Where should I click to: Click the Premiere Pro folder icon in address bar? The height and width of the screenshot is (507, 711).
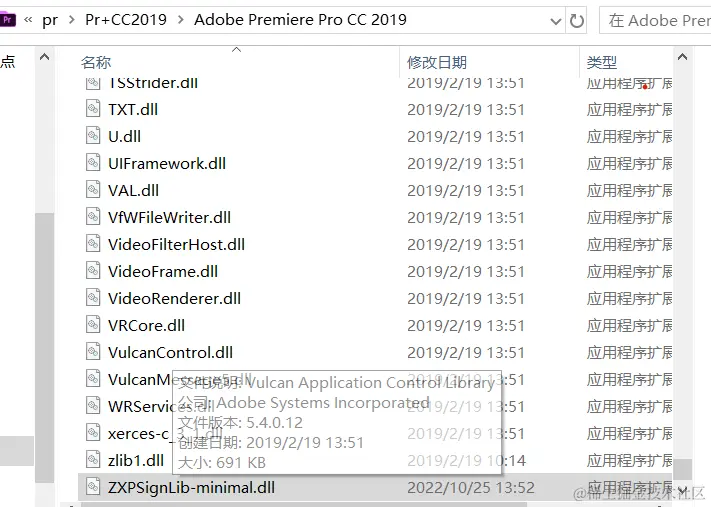point(8,19)
